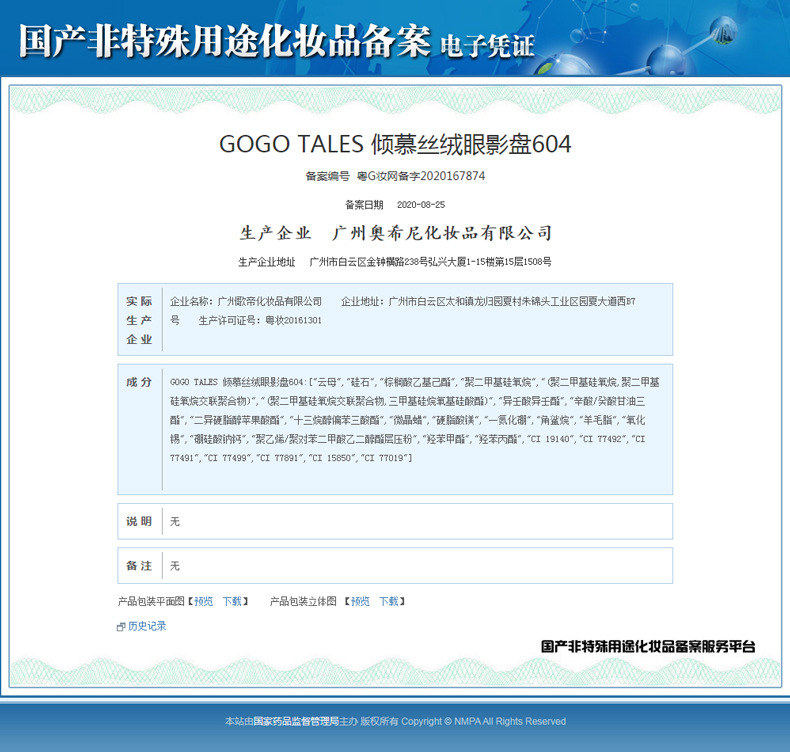Preview the 产品包装平面图 image

click(x=204, y=601)
